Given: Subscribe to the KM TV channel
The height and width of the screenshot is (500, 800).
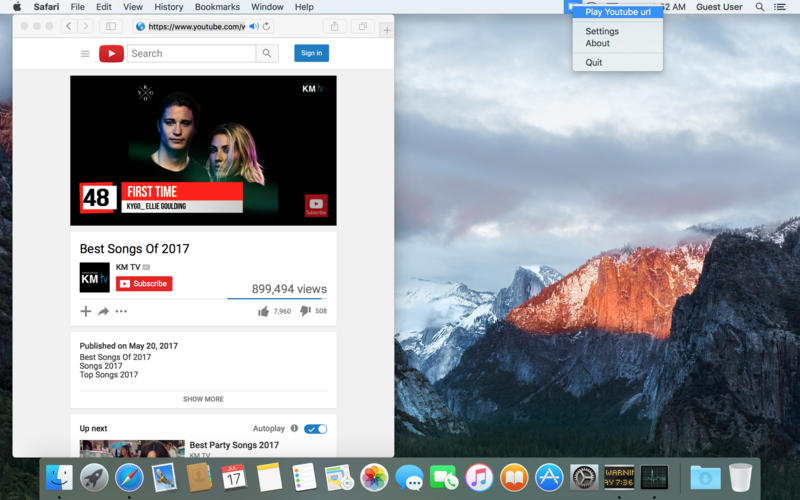Looking at the screenshot, I should pyautogui.click(x=144, y=284).
